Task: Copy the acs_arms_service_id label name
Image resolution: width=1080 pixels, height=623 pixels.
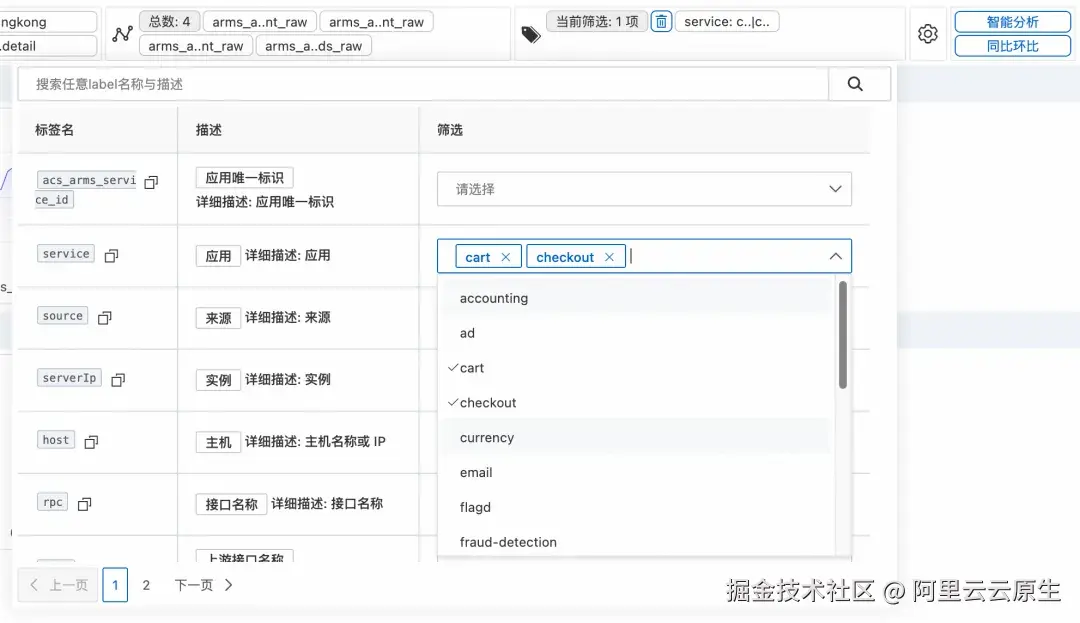Action: (x=151, y=181)
